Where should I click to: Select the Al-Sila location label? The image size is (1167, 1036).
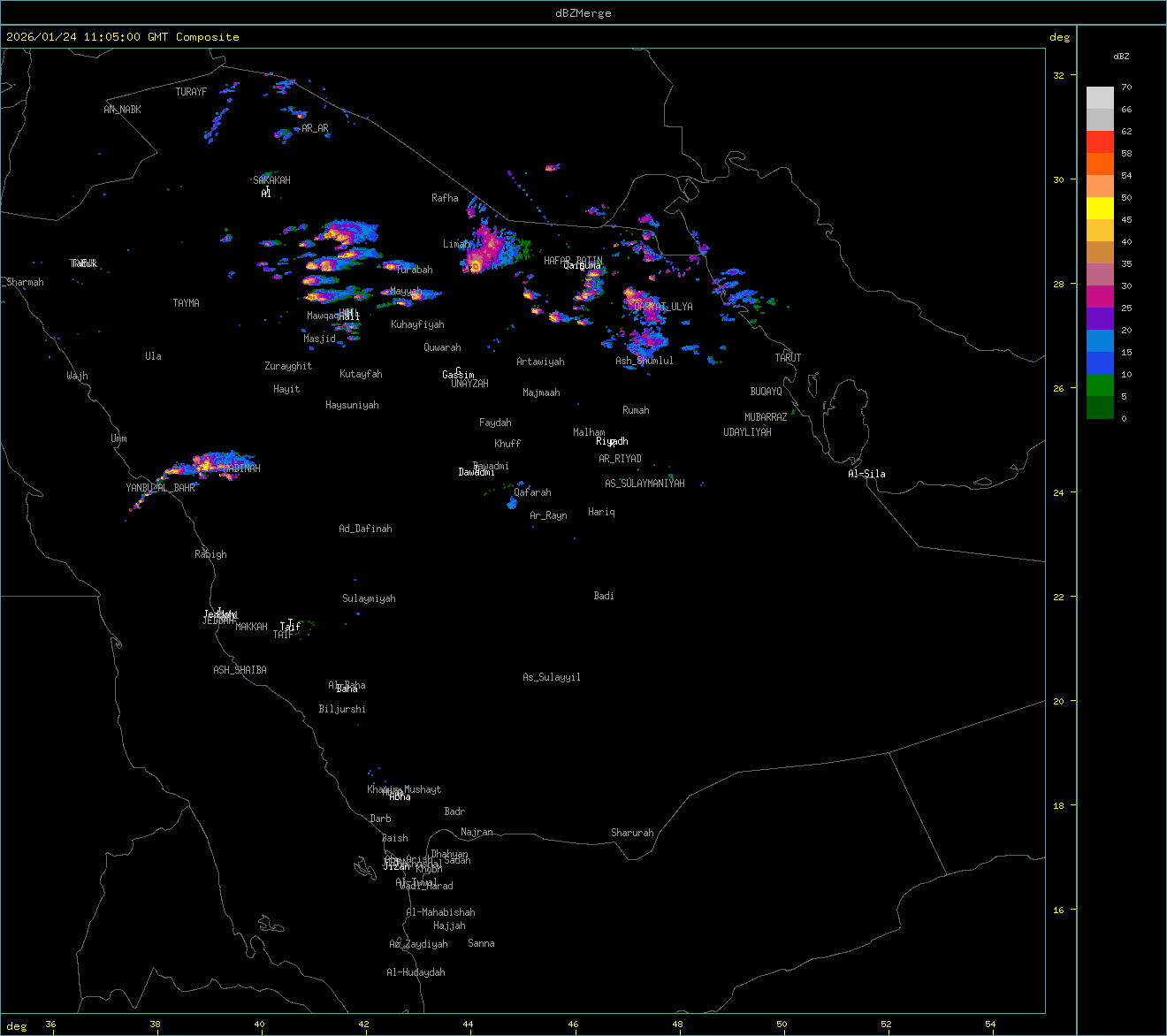click(866, 474)
